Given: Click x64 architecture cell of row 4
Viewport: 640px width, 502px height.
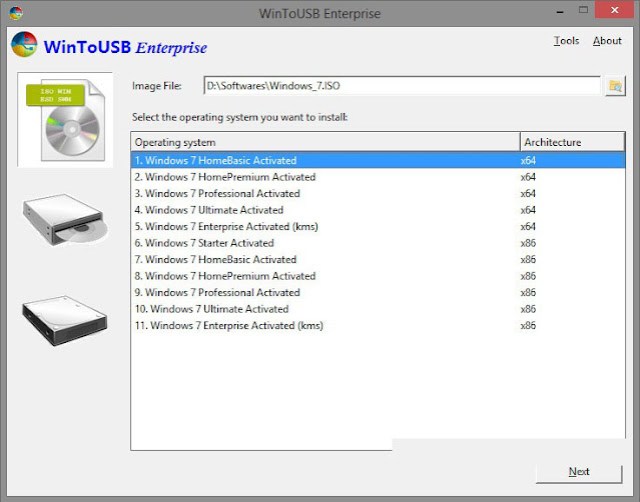Looking at the screenshot, I should (x=528, y=210).
